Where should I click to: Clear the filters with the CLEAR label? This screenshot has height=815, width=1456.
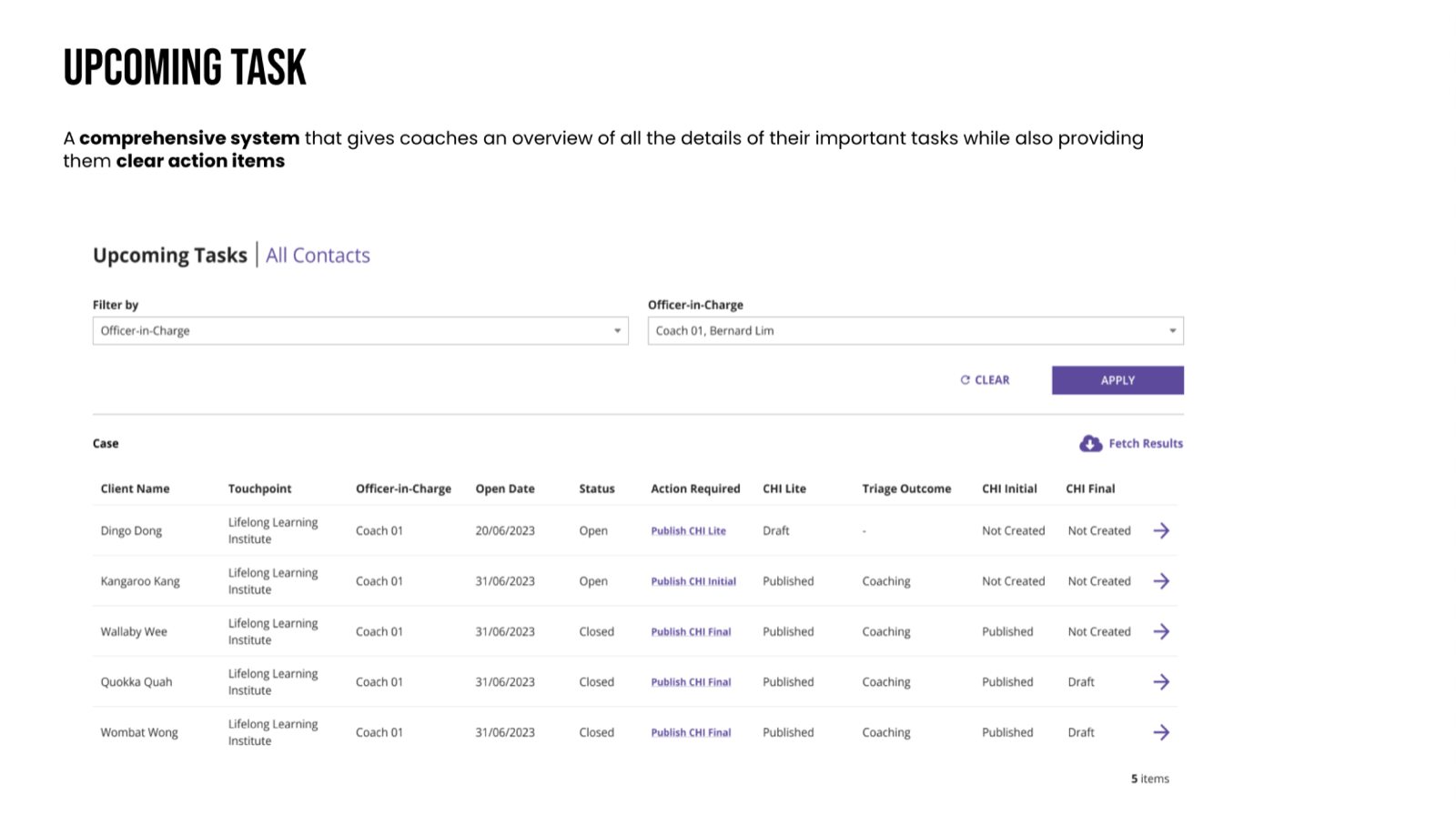[x=992, y=380]
